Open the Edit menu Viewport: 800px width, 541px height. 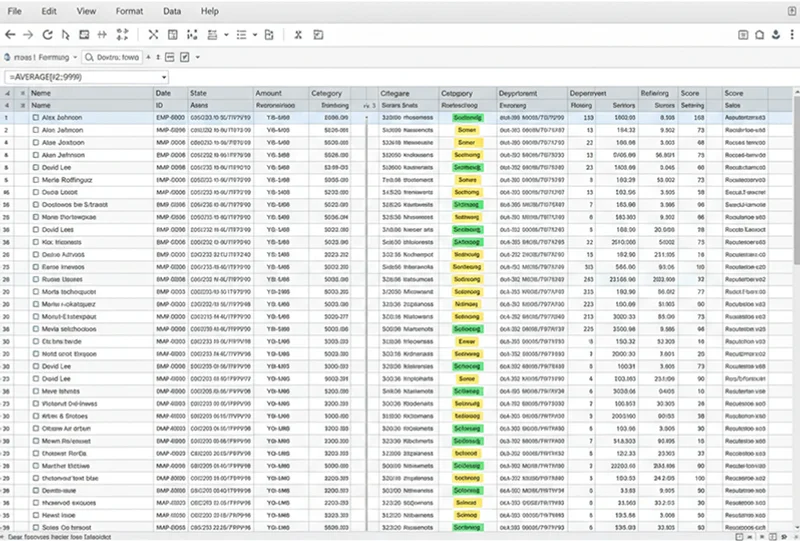(49, 11)
